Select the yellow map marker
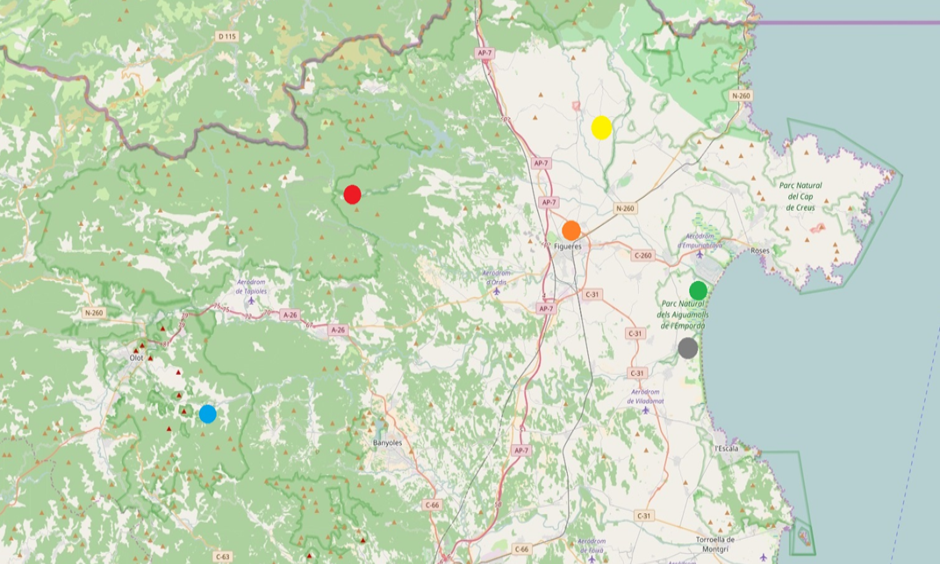Viewport: 940px width, 564px height. [601, 127]
